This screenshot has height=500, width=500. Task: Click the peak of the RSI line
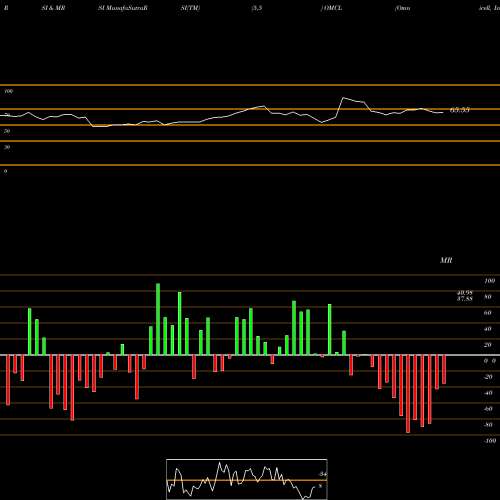(343, 98)
